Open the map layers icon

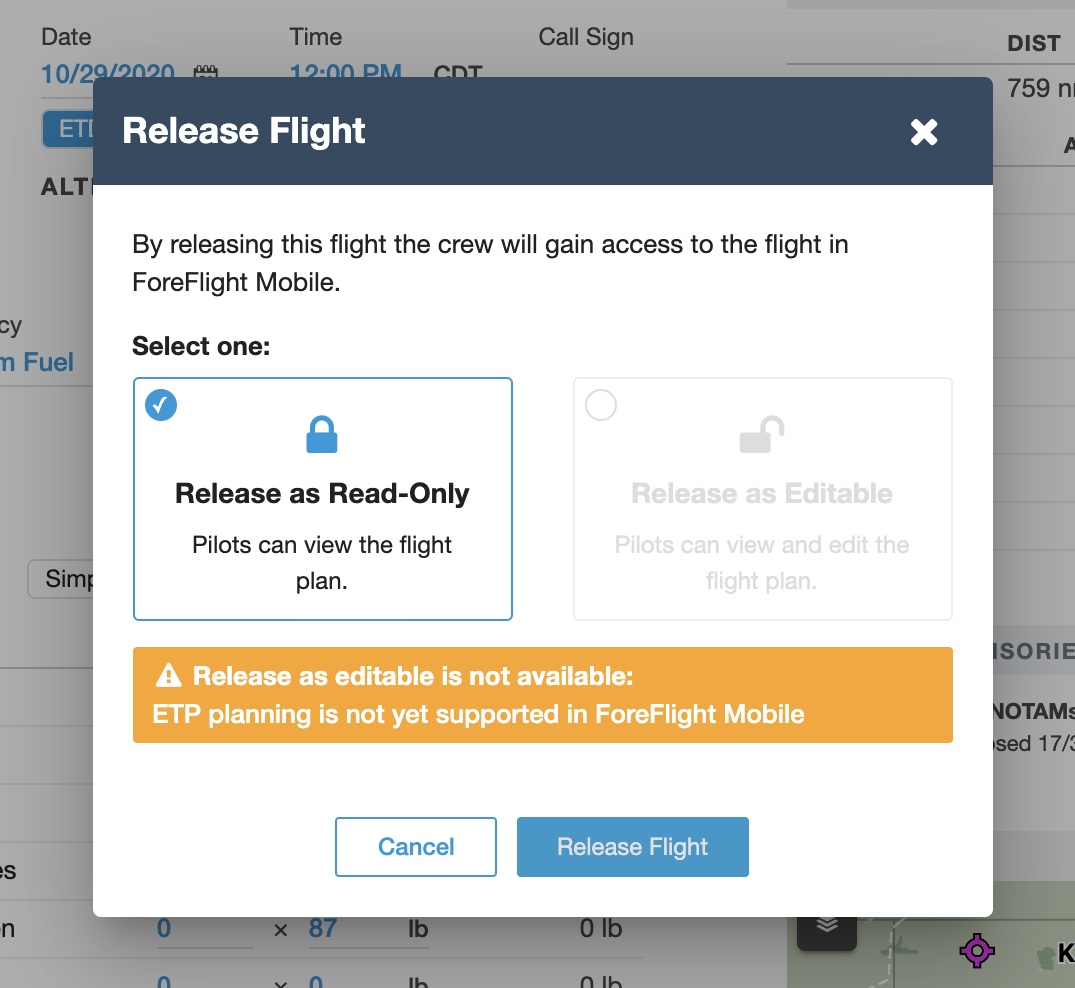[827, 924]
